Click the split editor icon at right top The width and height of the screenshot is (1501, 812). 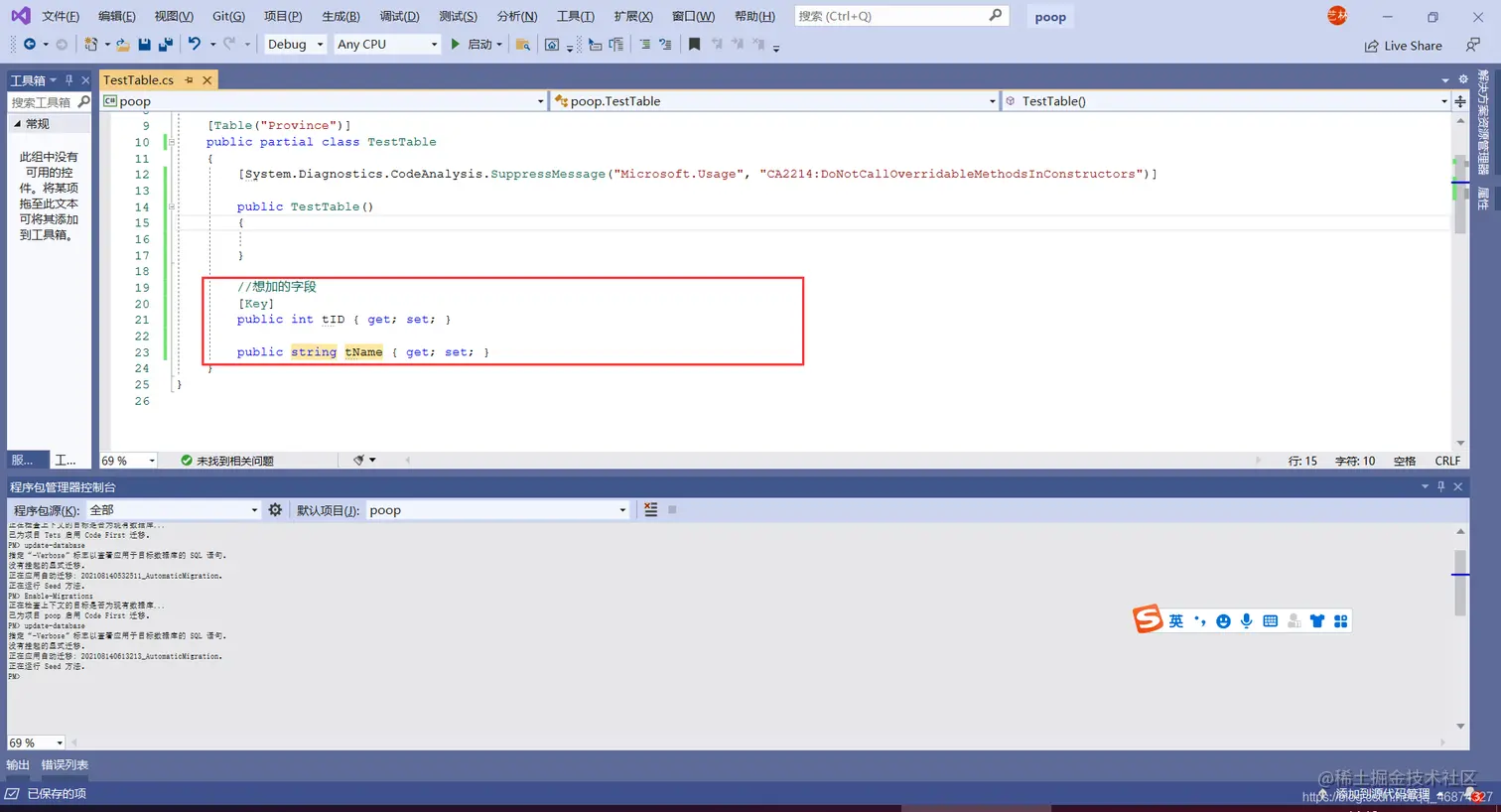point(1460,101)
